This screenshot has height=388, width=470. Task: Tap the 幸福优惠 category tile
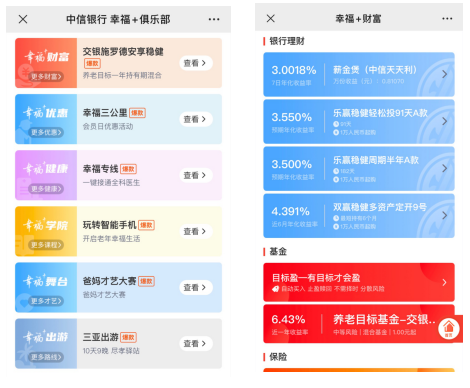46,119
